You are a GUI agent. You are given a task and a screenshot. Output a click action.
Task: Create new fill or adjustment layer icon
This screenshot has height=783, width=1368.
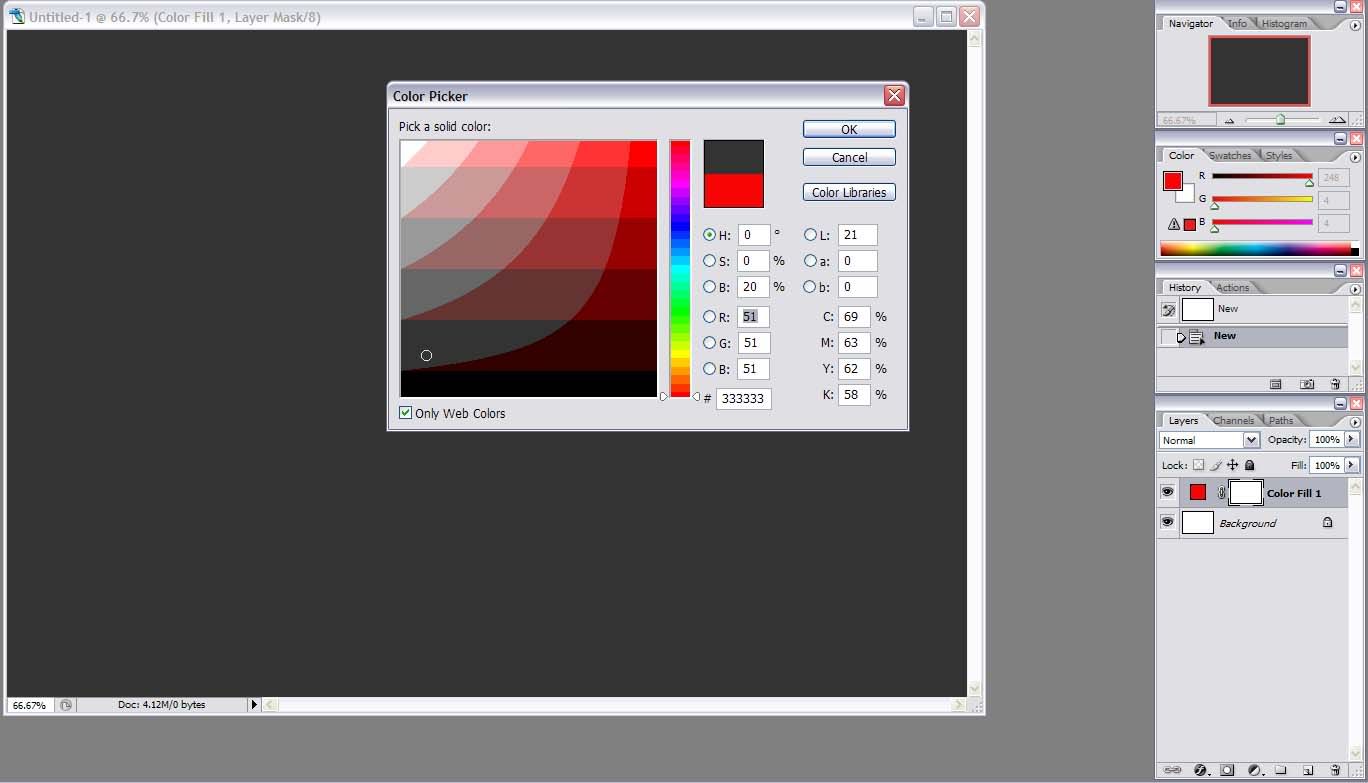[x=1253, y=770]
